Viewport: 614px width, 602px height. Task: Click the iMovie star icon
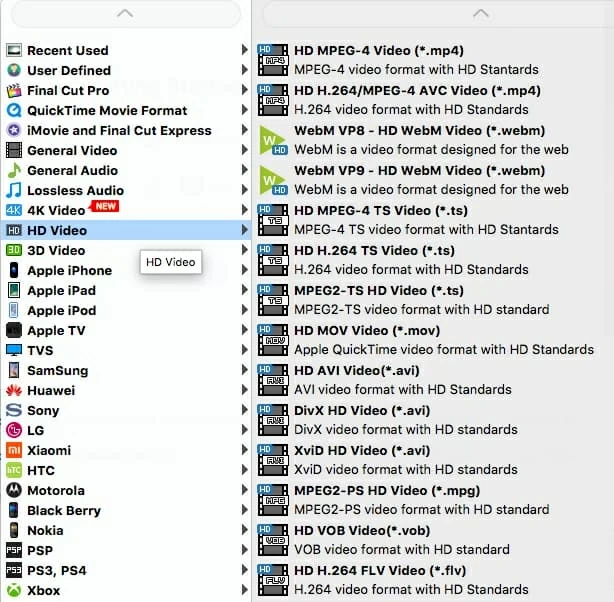(x=14, y=130)
